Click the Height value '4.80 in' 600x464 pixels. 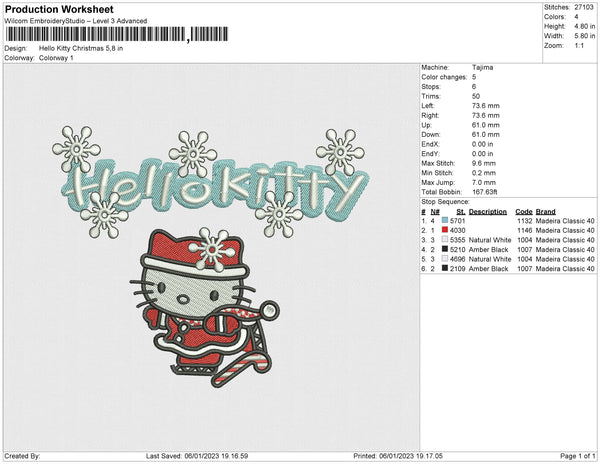point(585,26)
